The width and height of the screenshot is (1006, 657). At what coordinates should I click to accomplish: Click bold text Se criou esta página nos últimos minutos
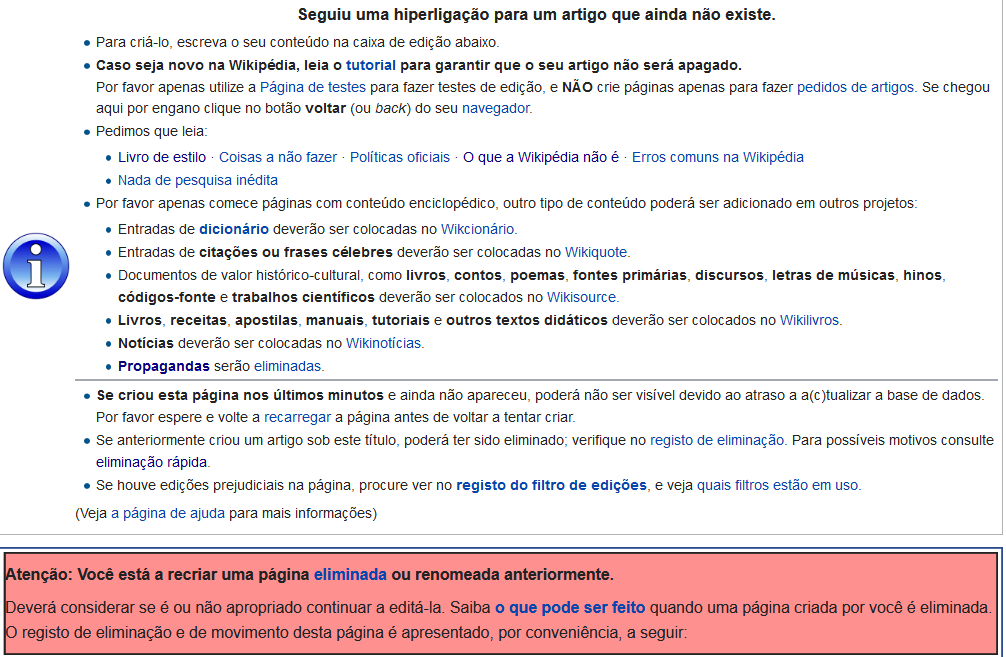(240, 395)
